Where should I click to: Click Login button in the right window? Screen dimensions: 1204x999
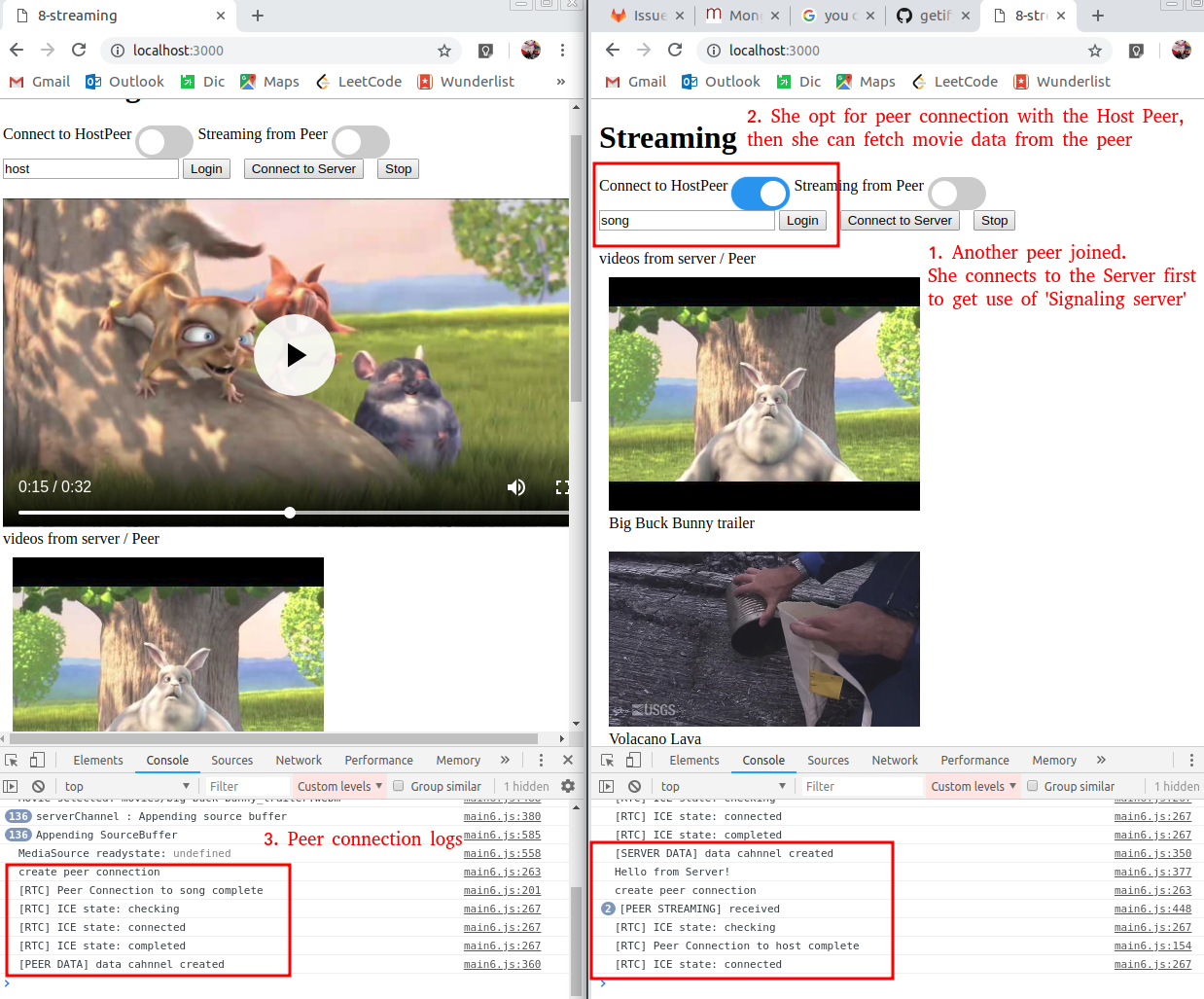click(x=802, y=220)
